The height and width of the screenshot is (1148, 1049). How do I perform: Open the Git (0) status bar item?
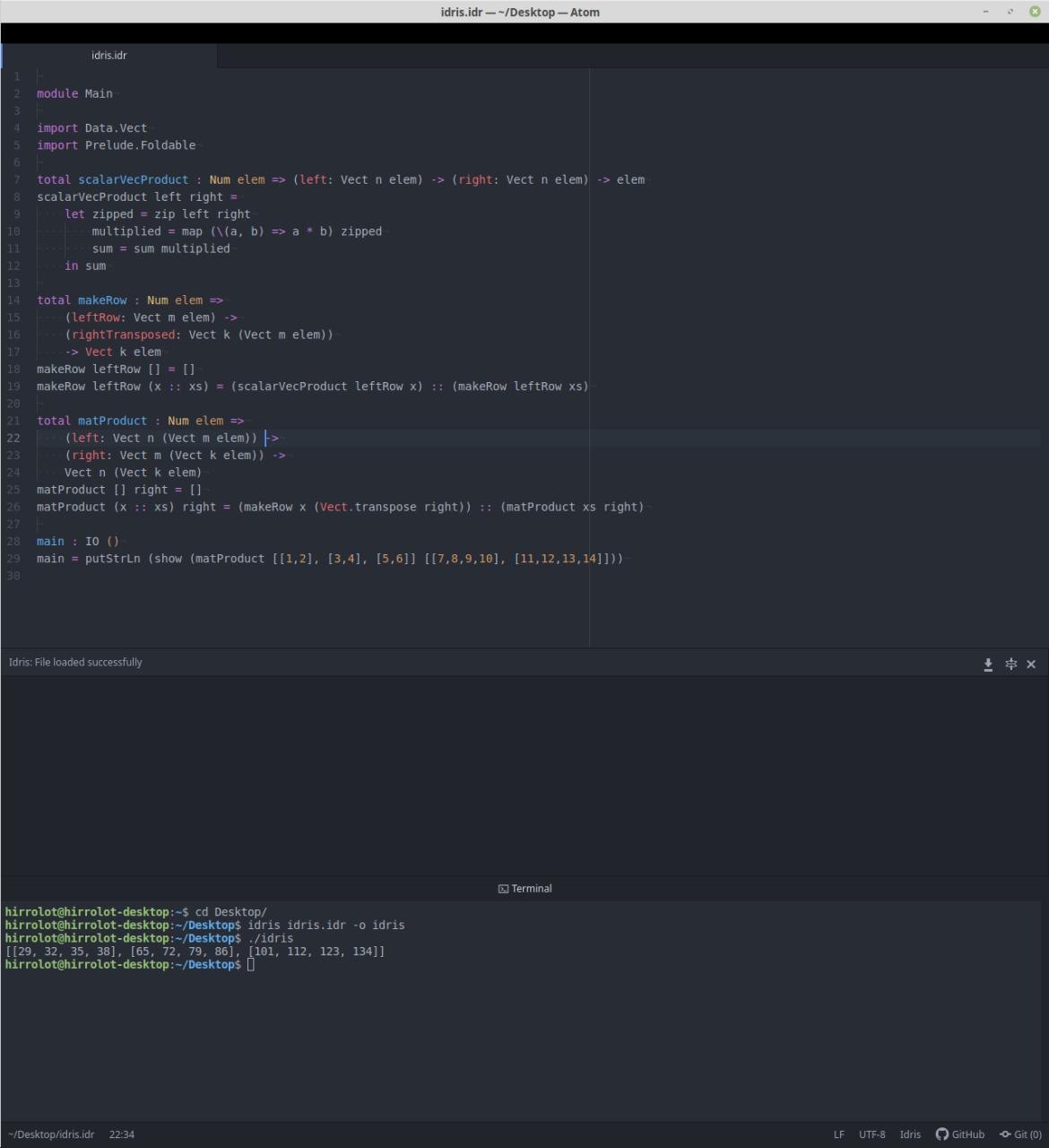pyautogui.click(x=1020, y=1135)
